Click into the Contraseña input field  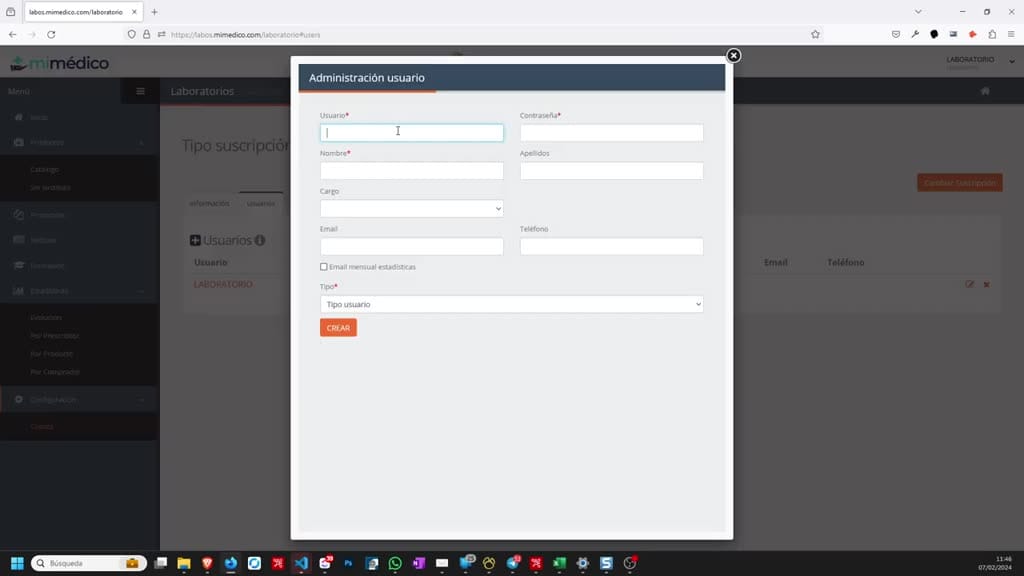click(x=611, y=133)
